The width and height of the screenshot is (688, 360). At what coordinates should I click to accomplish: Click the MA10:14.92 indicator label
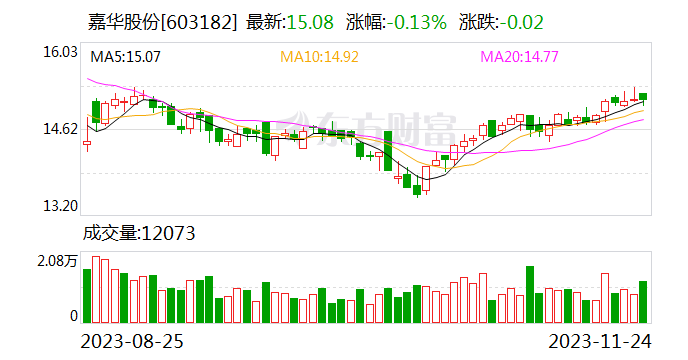coord(319,57)
